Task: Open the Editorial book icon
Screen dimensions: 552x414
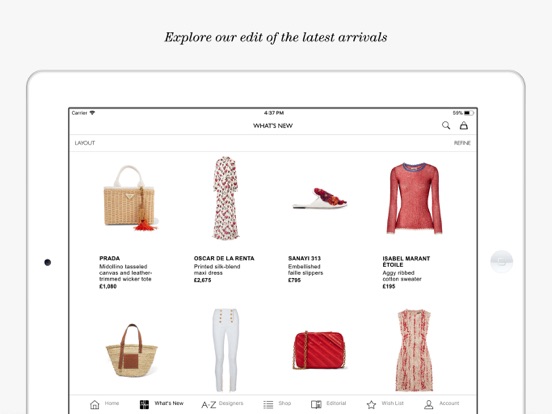Action: 316,404
